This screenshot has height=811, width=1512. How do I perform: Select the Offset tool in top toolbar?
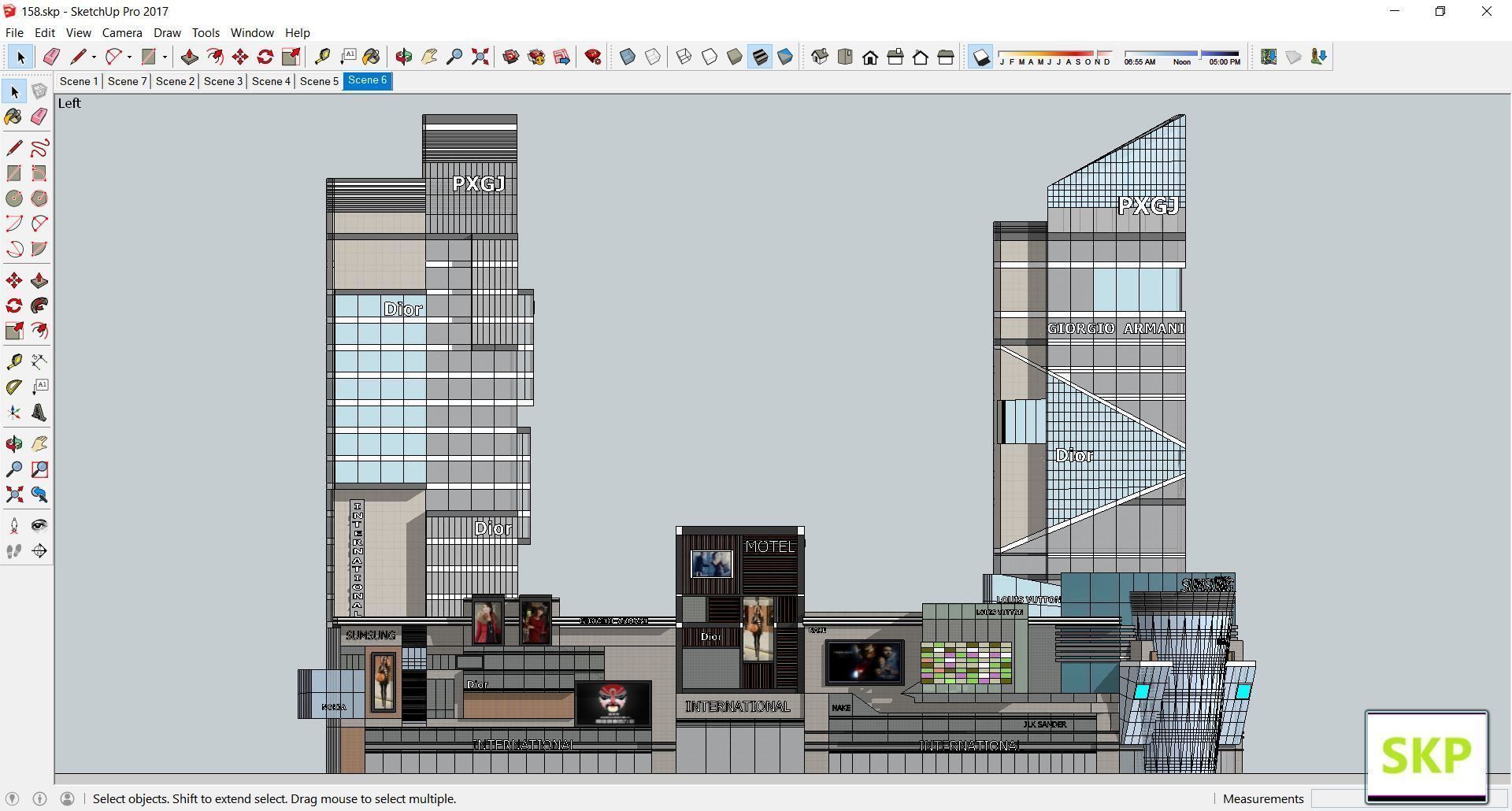214,57
